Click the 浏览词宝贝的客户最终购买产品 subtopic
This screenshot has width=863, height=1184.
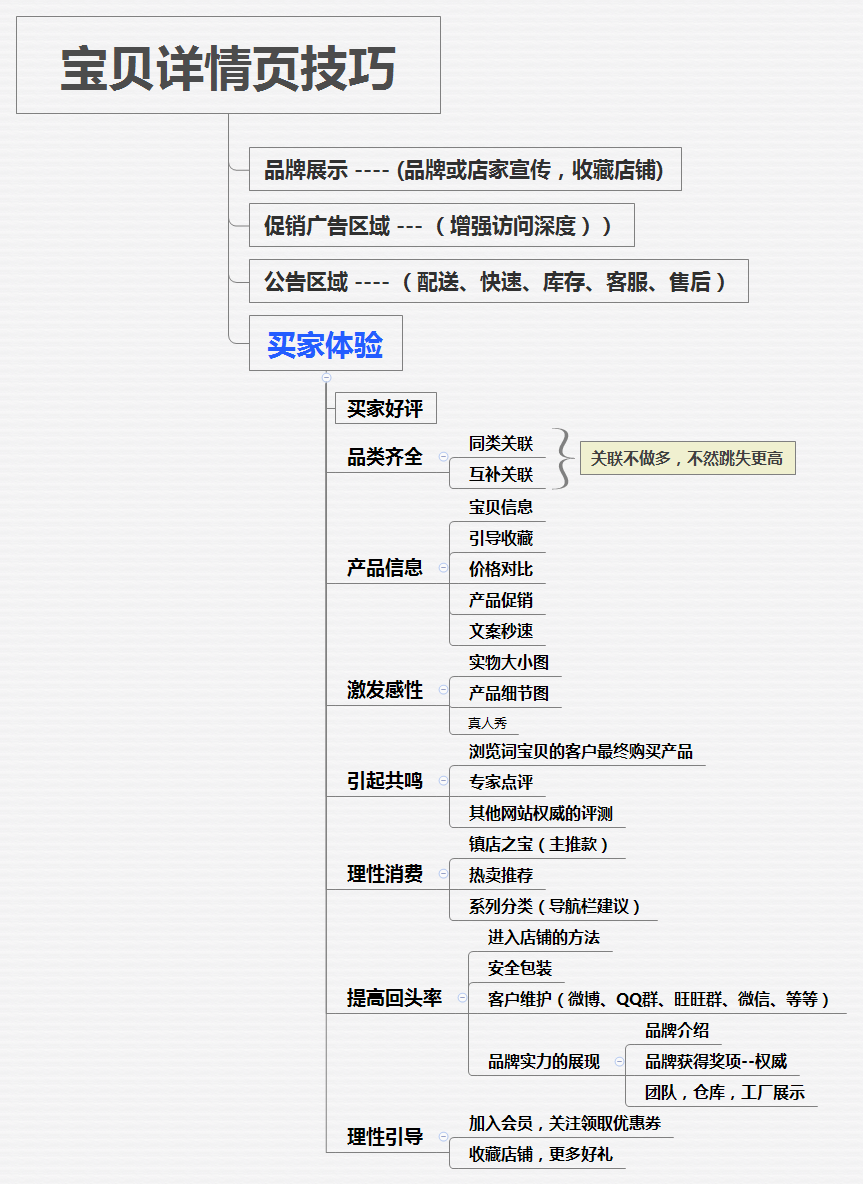pyautogui.click(x=580, y=751)
